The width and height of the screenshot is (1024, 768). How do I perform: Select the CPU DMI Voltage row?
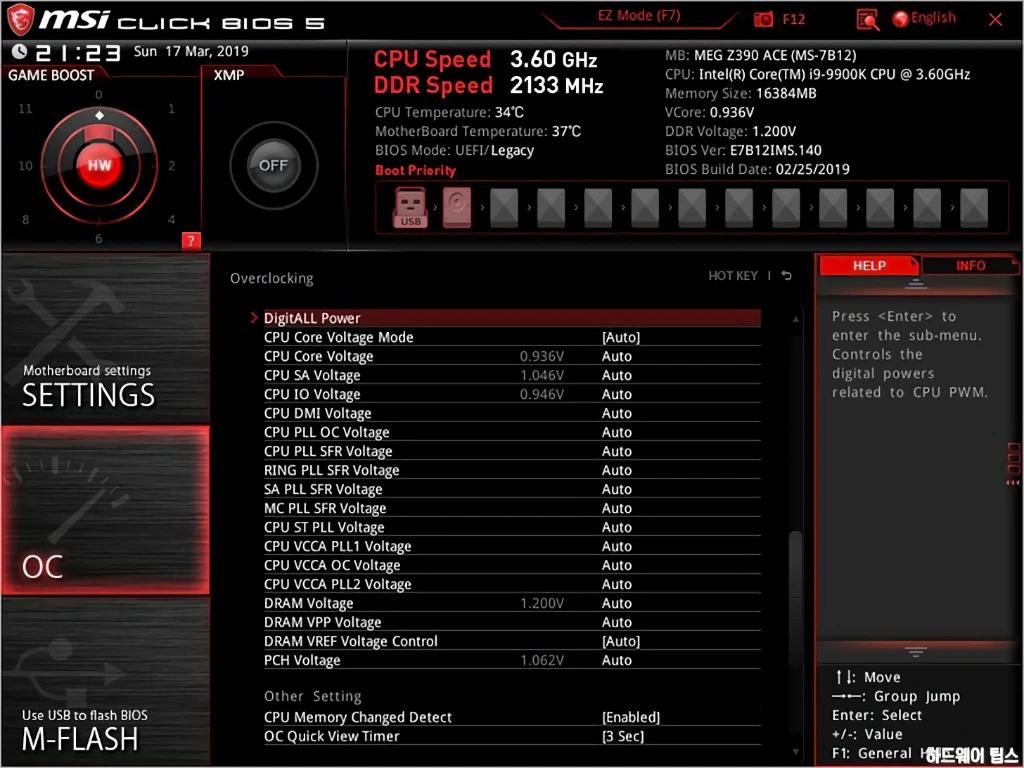[x=512, y=413]
